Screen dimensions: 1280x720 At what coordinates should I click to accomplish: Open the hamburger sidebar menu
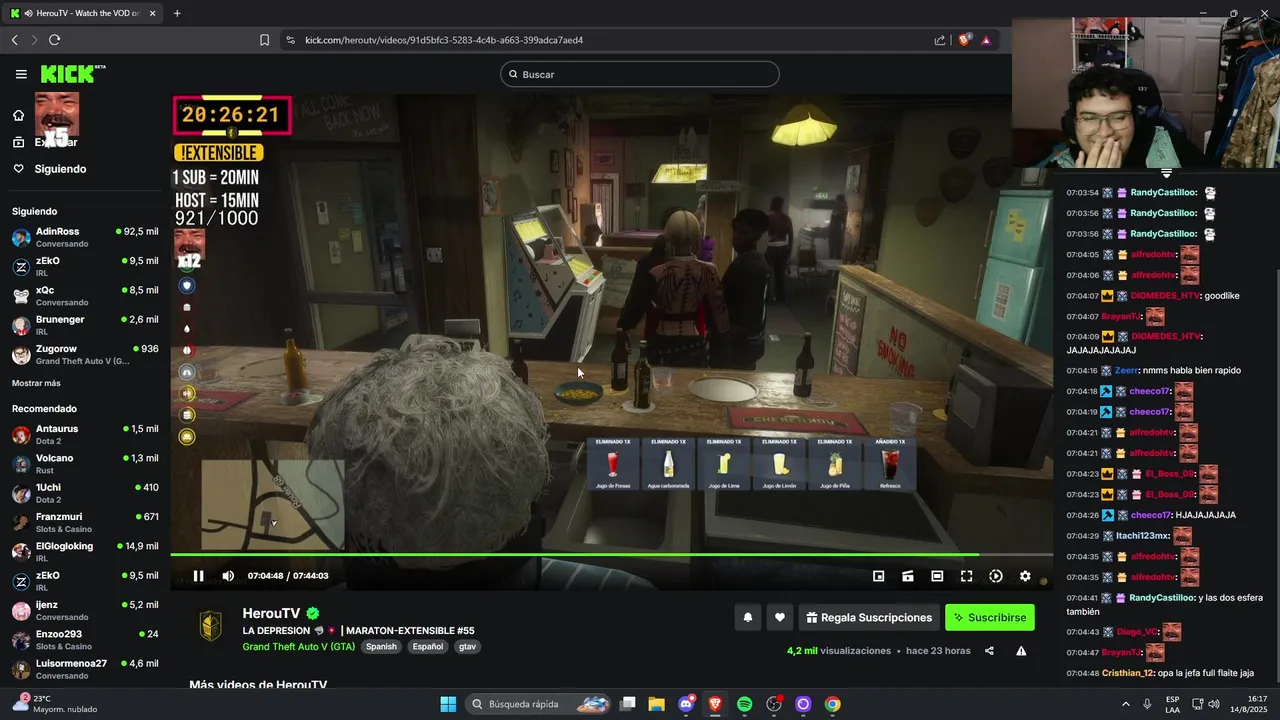[x=21, y=74]
